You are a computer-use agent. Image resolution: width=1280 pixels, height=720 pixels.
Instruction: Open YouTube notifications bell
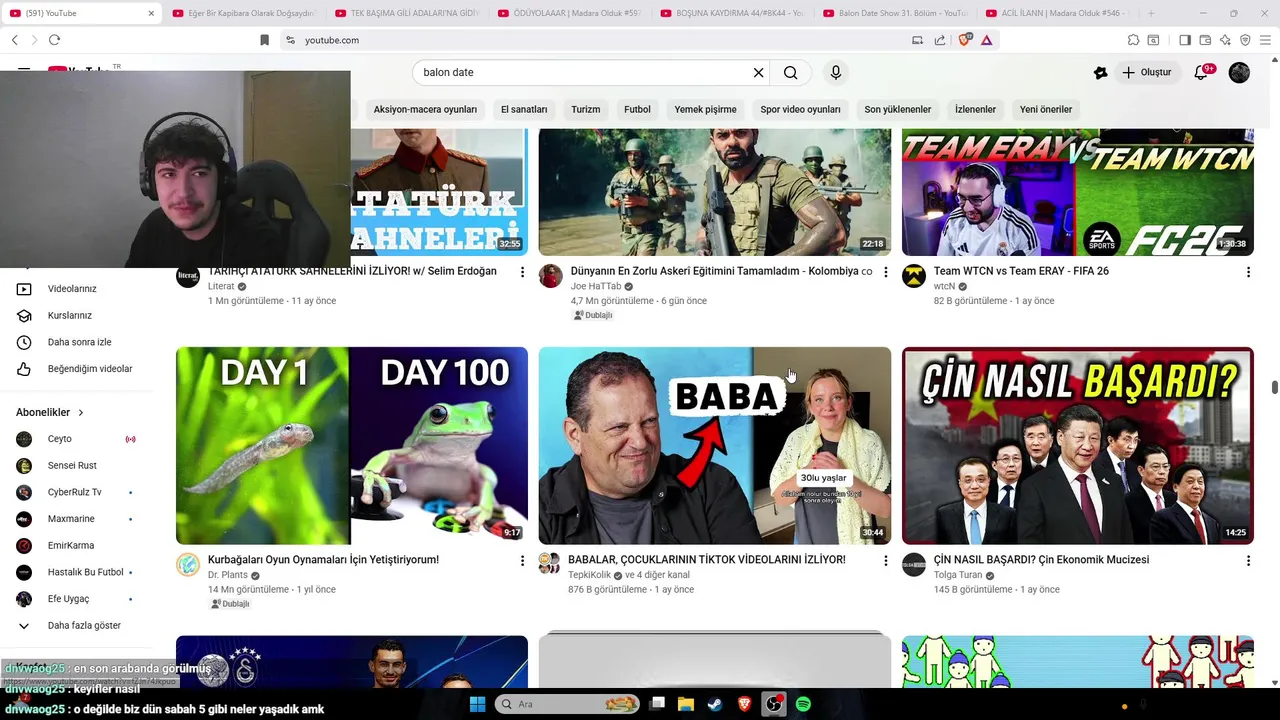[x=1203, y=72]
